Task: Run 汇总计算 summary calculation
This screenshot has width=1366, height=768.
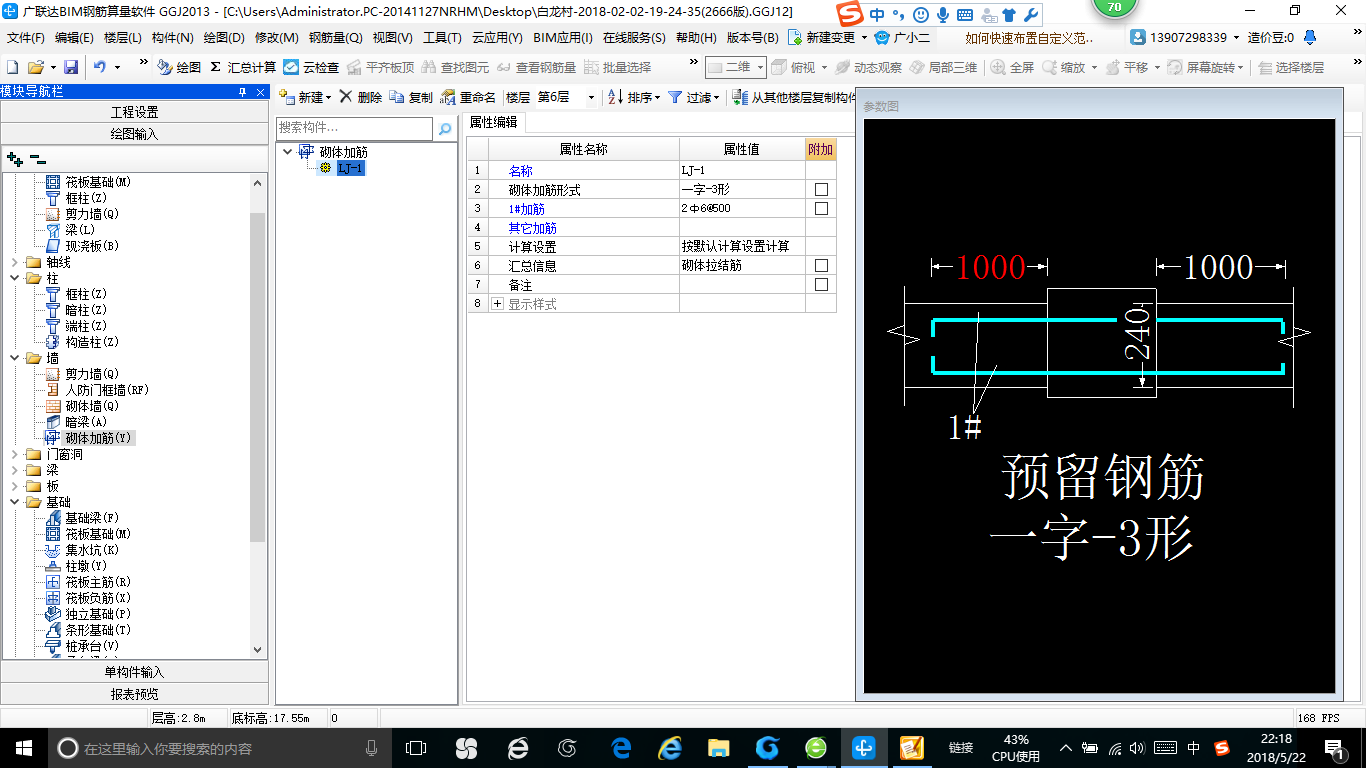Action: coord(243,67)
